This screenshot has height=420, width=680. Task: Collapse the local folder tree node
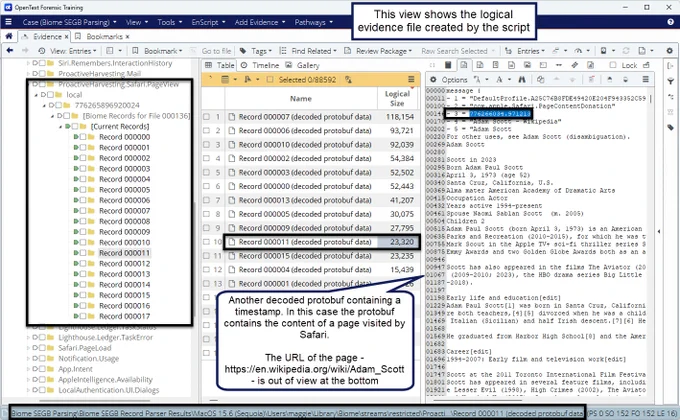pos(36,95)
